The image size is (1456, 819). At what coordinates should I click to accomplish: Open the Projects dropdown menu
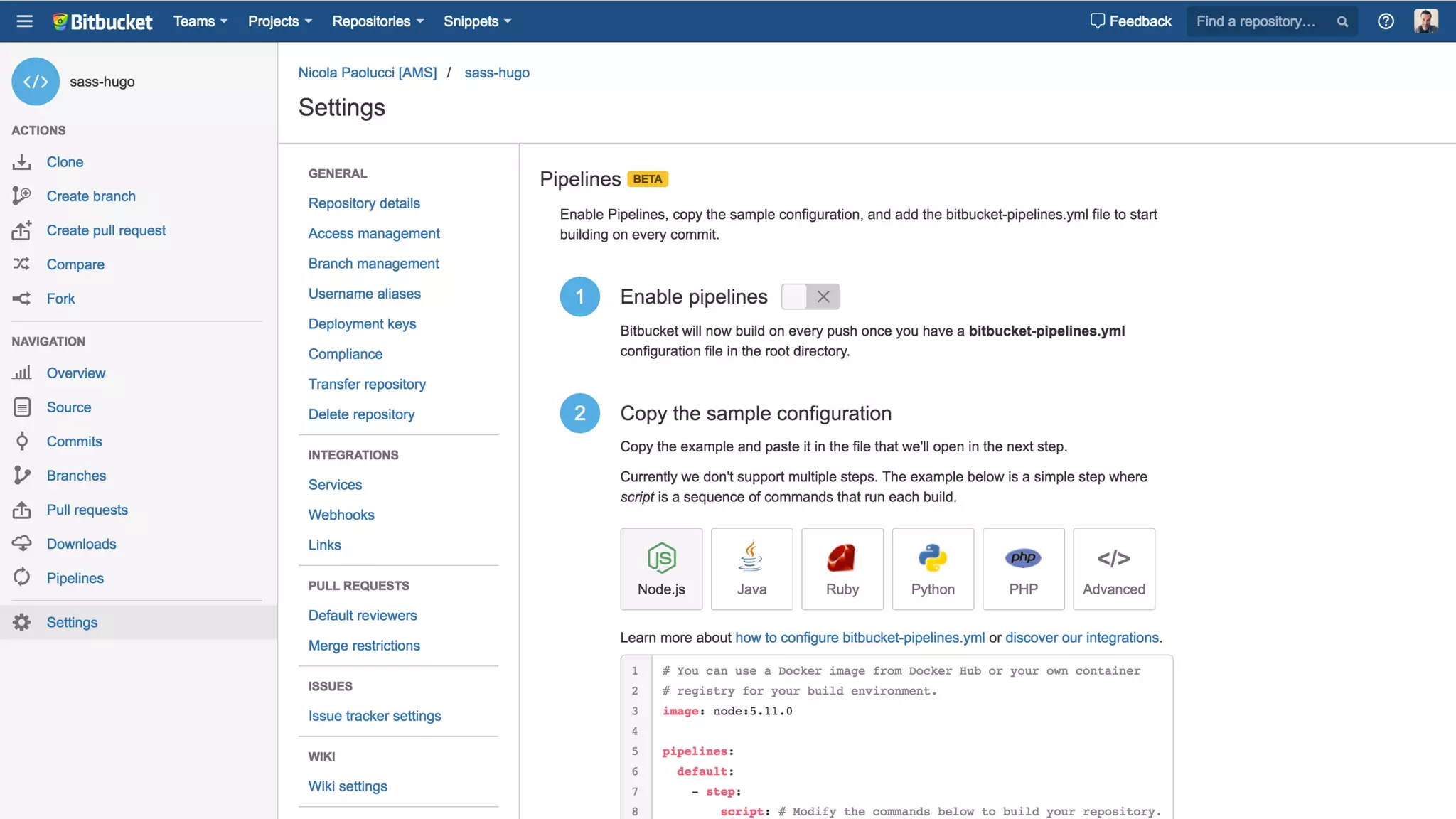point(279,21)
